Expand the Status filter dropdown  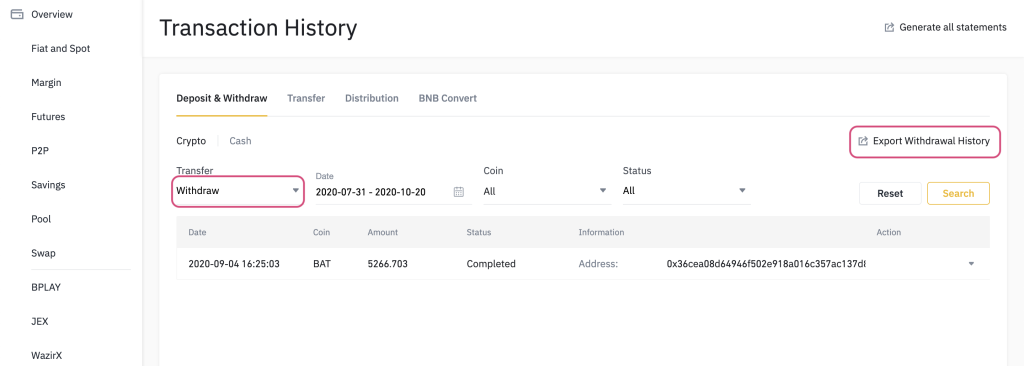pos(686,191)
